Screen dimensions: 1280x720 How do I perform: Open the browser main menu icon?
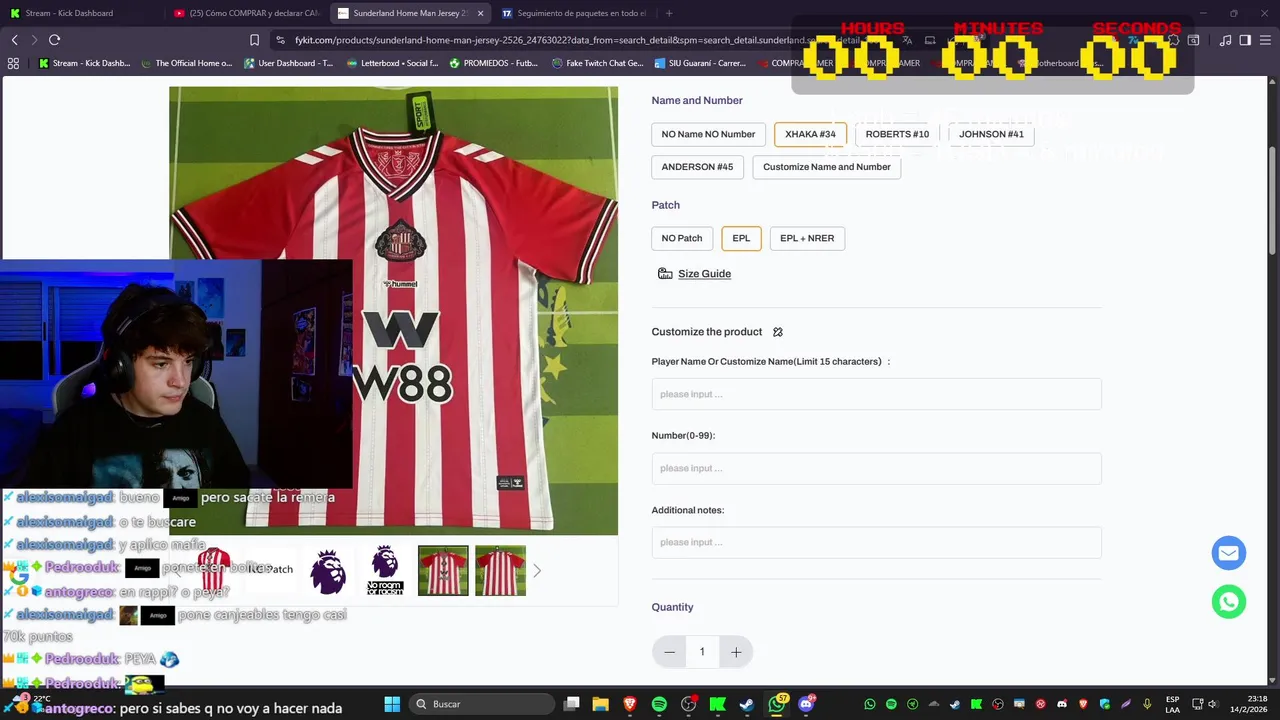(x=1265, y=40)
